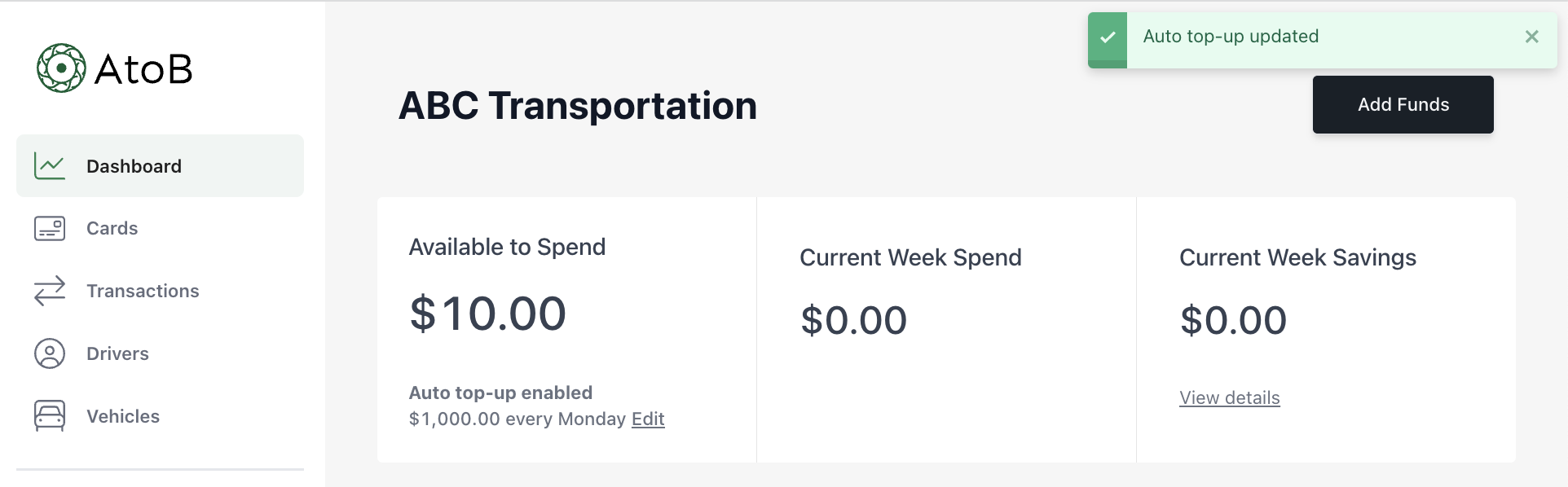Click the Available to Spend amount
The height and width of the screenshot is (487, 1568).
(487, 314)
